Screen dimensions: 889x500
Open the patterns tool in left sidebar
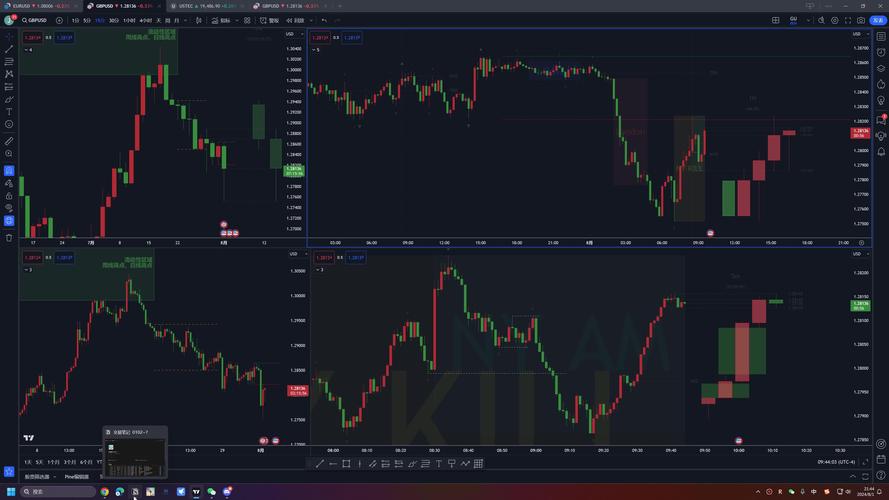tap(9, 74)
